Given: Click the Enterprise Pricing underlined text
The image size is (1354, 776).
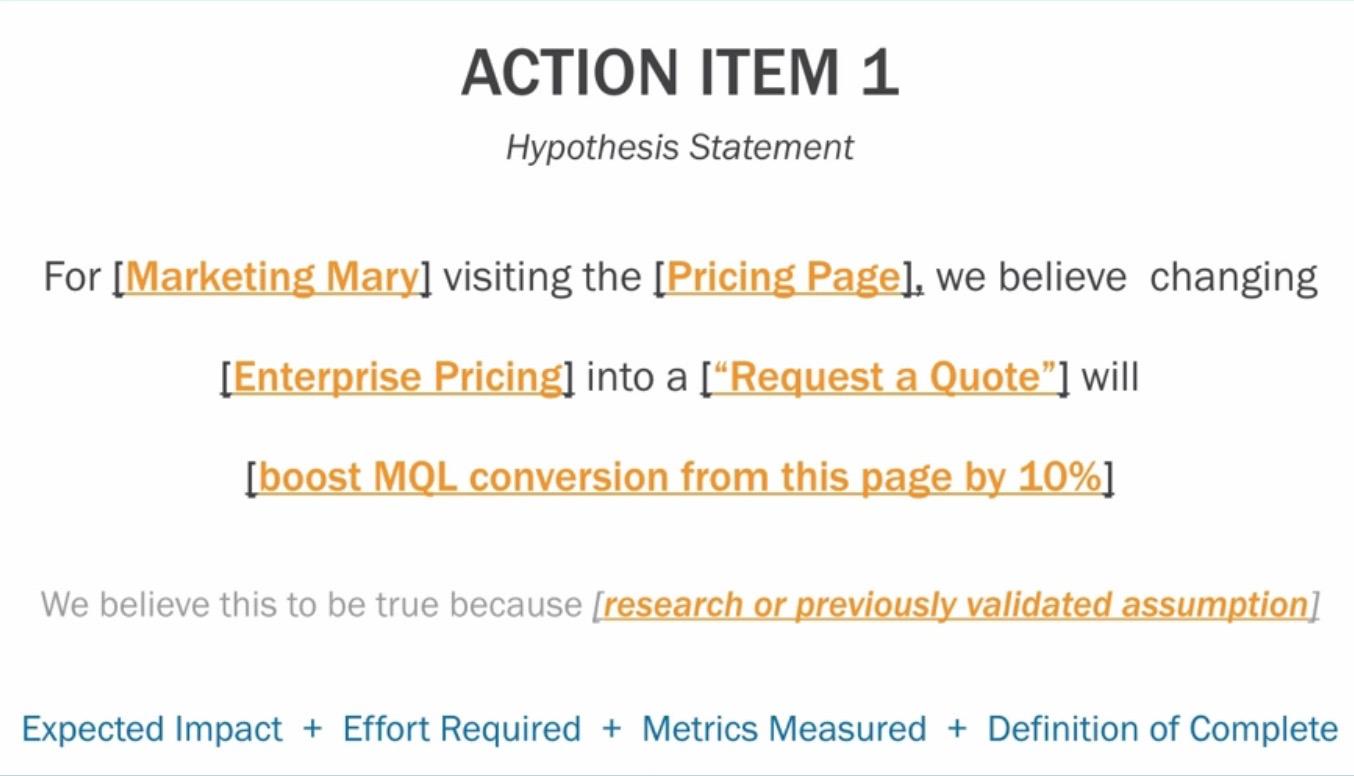Looking at the screenshot, I should point(398,378).
